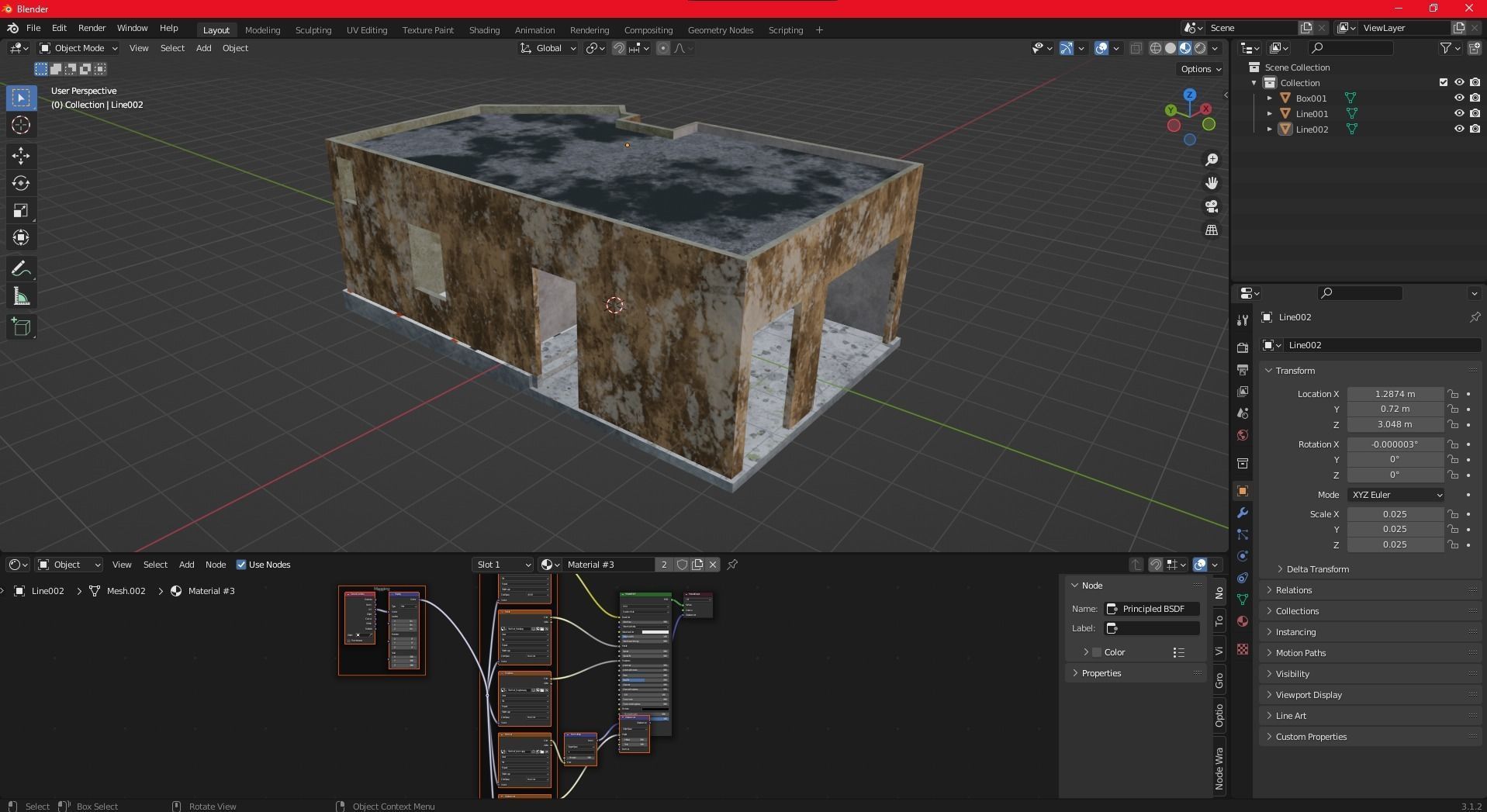Toggle the camera view icon

[x=1211, y=206]
